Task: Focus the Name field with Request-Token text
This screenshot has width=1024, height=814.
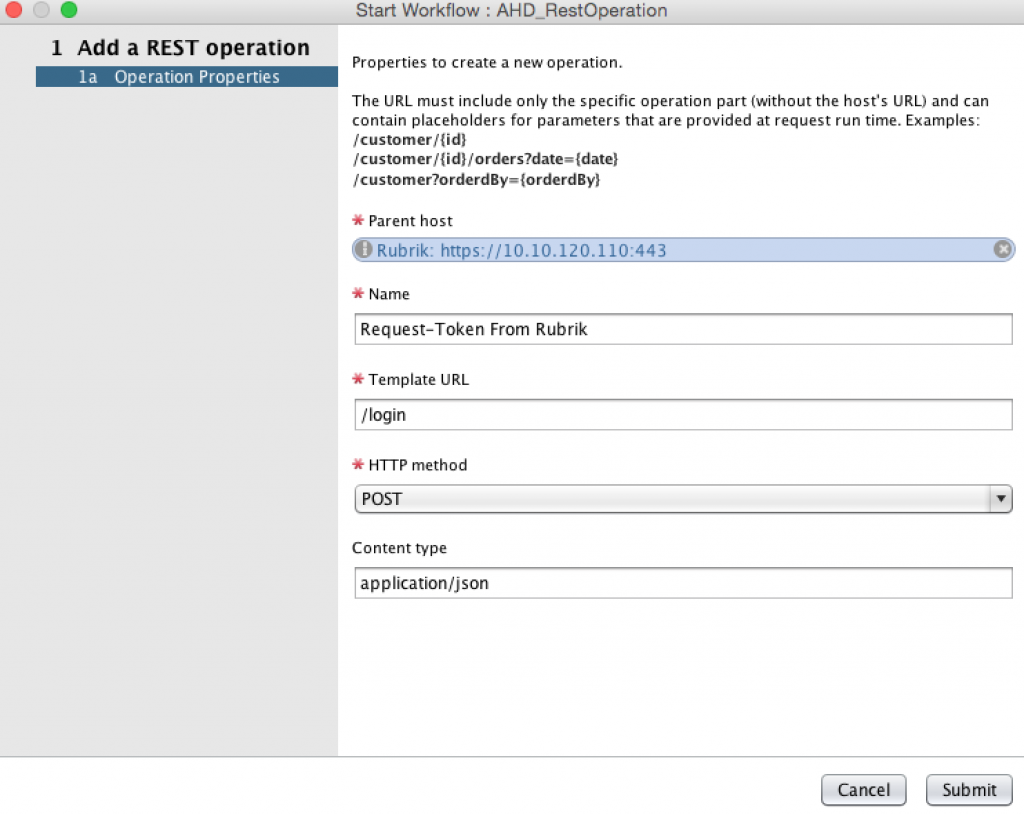Action: tap(683, 329)
